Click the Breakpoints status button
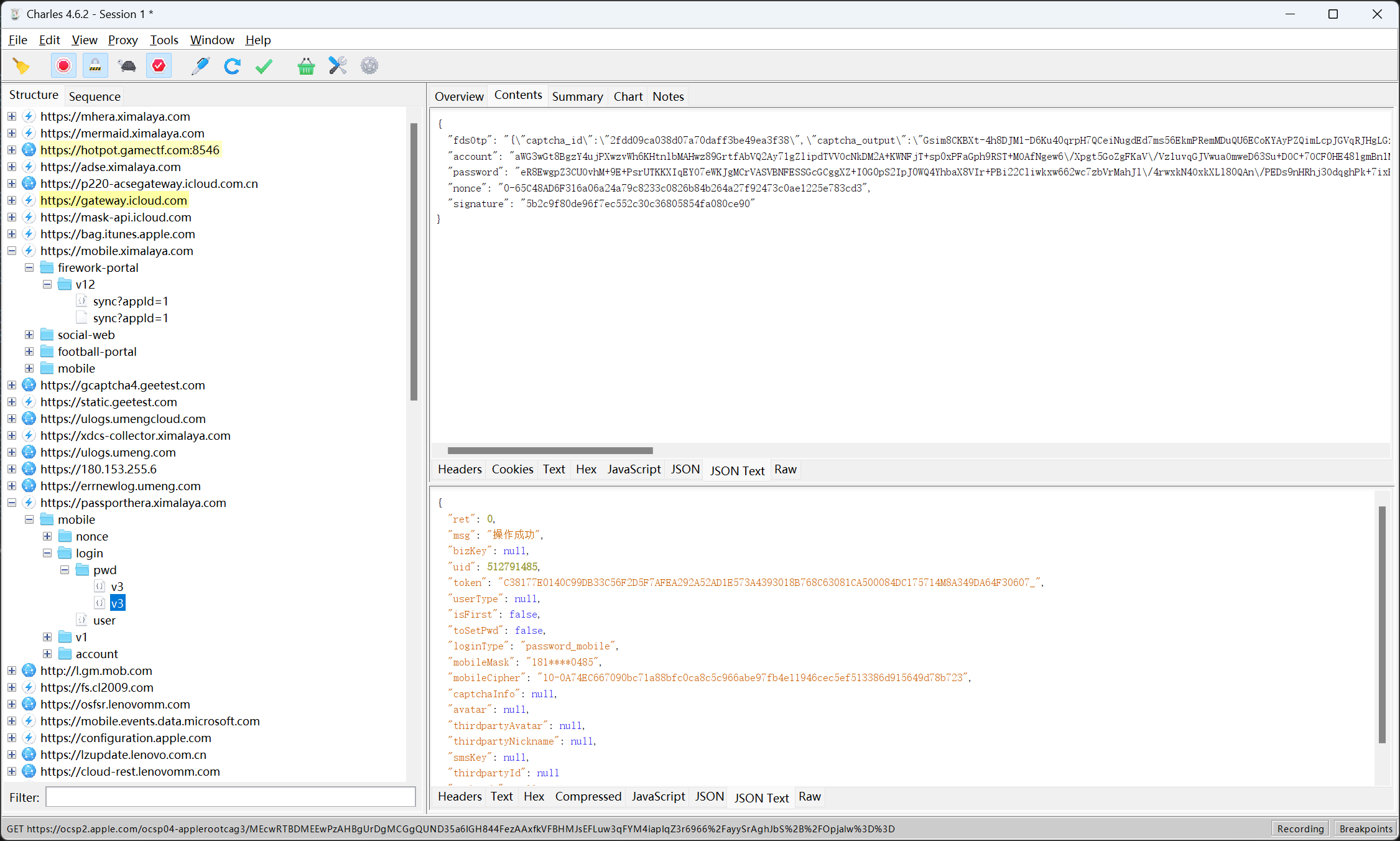Image resolution: width=1400 pixels, height=841 pixels. (x=1365, y=829)
